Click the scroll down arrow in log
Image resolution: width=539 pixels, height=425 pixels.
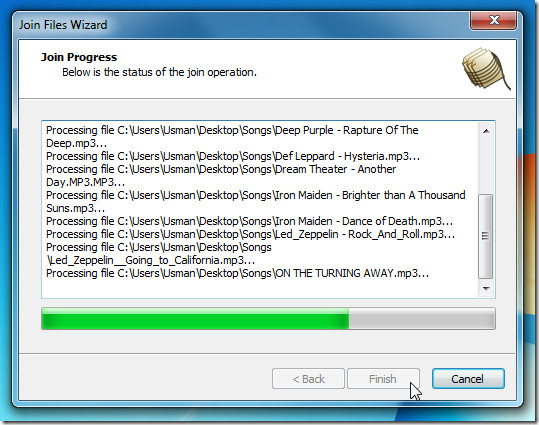pos(486,288)
